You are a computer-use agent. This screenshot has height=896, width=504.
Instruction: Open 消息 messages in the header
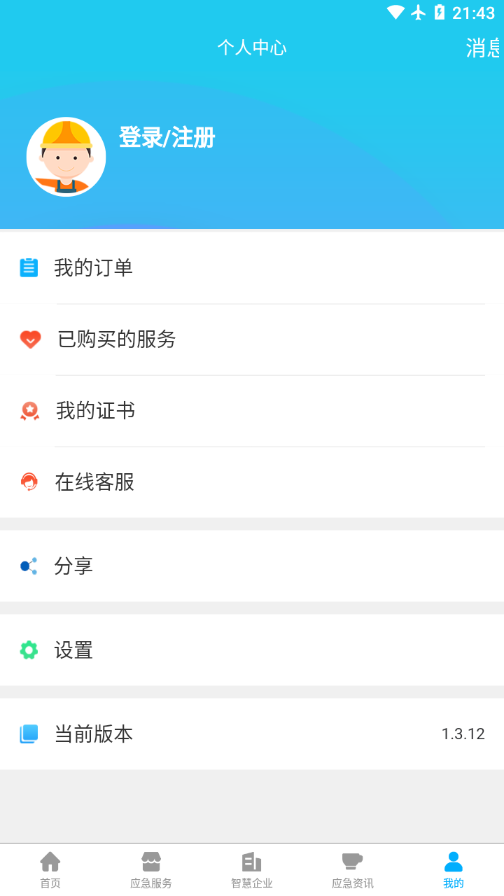(x=485, y=48)
